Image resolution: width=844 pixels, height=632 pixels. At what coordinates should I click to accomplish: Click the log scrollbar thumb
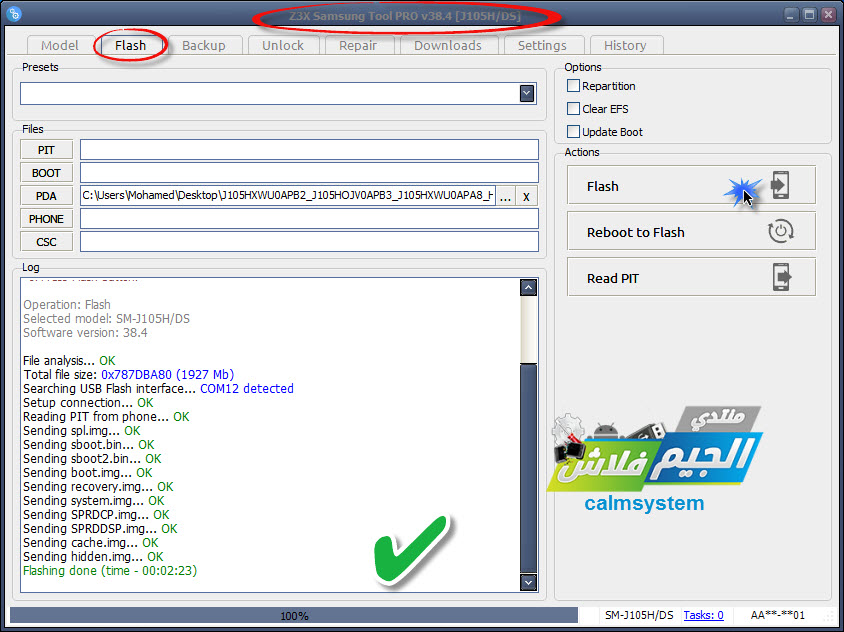pyautogui.click(x=529, y=467)
